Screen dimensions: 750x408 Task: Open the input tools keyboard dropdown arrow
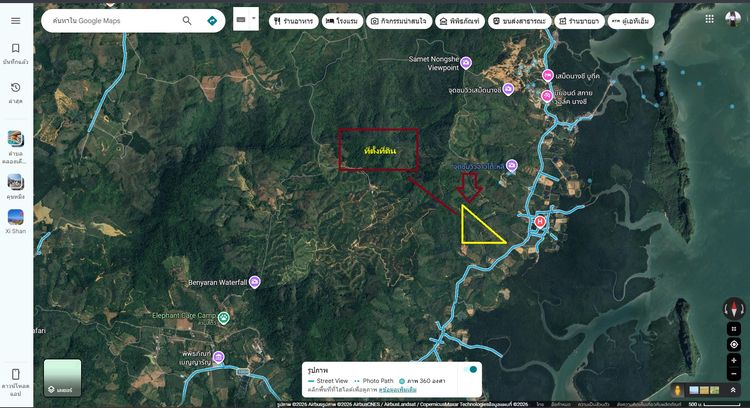point(254,19)
